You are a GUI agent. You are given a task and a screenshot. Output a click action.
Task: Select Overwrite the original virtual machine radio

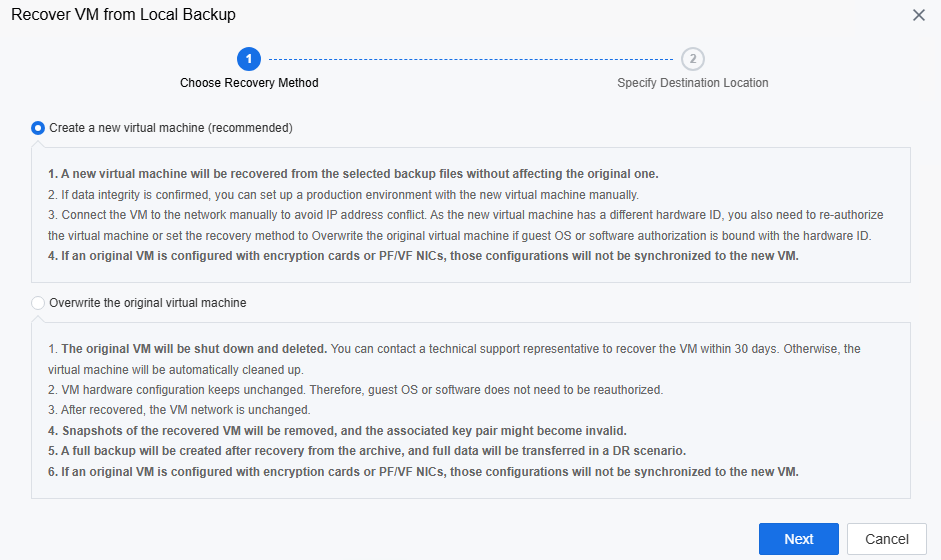(x=38, y=303)
